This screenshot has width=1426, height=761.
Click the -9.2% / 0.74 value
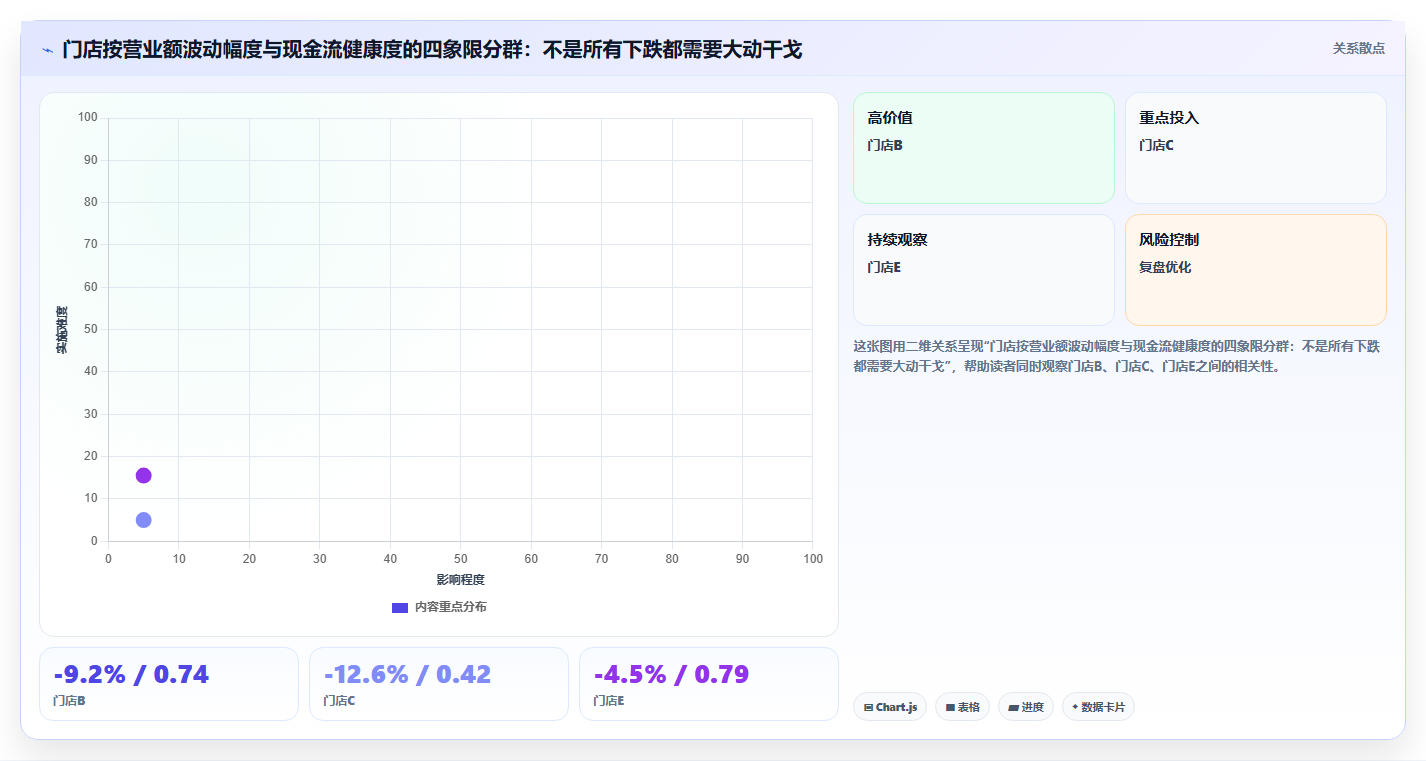[131, 675]
